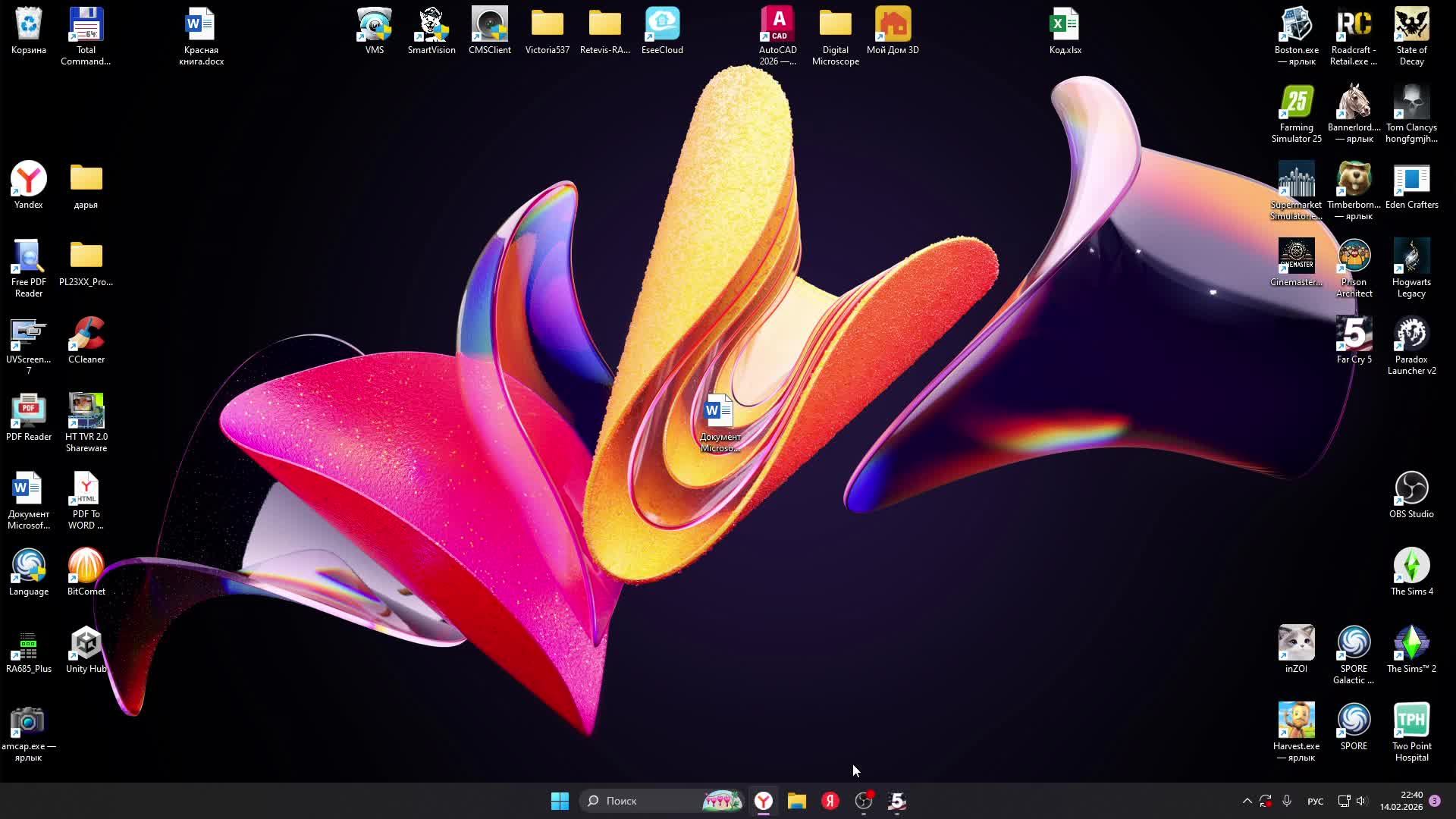Switch the РУС keyboard language indicator
The width and height of the screenshot is (1456, 819).
click(x=1316, y=801)
